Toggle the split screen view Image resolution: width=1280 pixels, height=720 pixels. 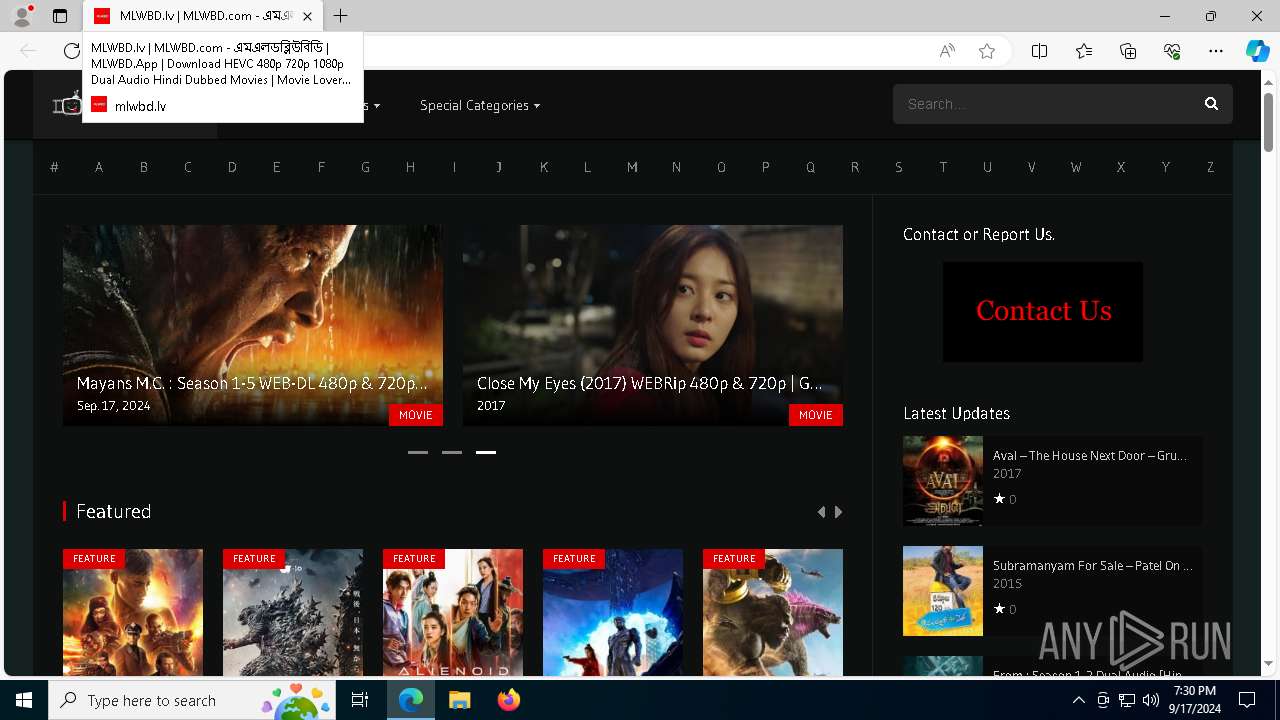(x=1039, y=51)
